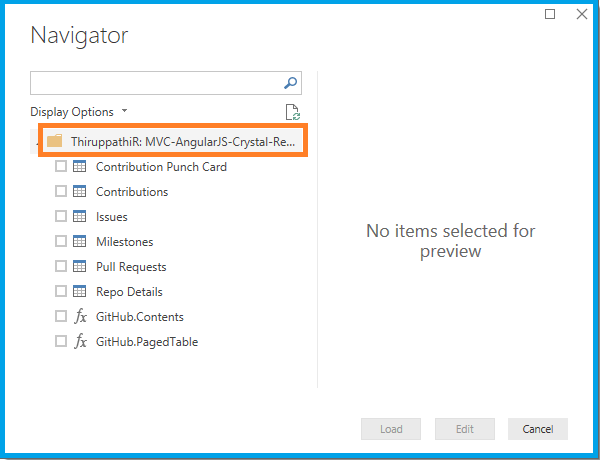Click the GitHub.PagedTable function icon
Image resolution: width=600 pixels, height=460 pixels.
[x=80, y=342]
